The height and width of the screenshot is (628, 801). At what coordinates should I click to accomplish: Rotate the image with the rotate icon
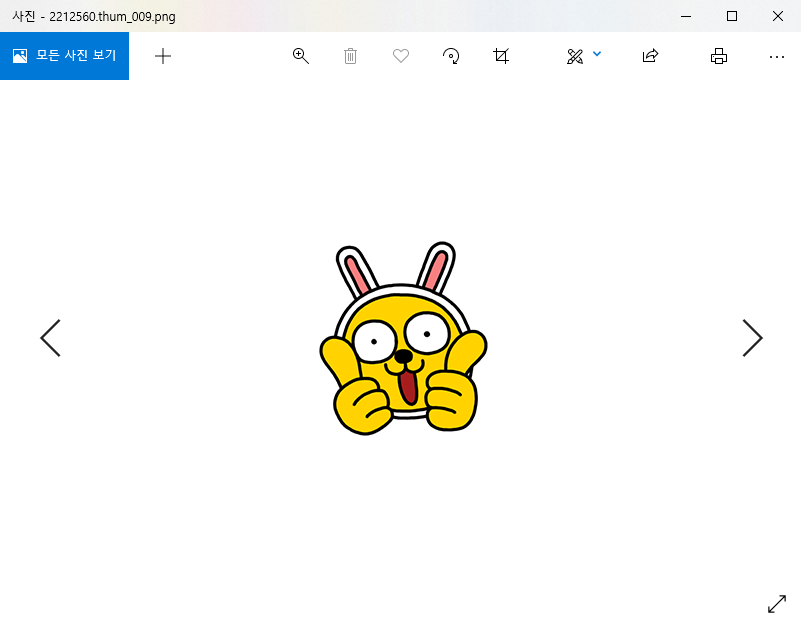tap(451, 56)
